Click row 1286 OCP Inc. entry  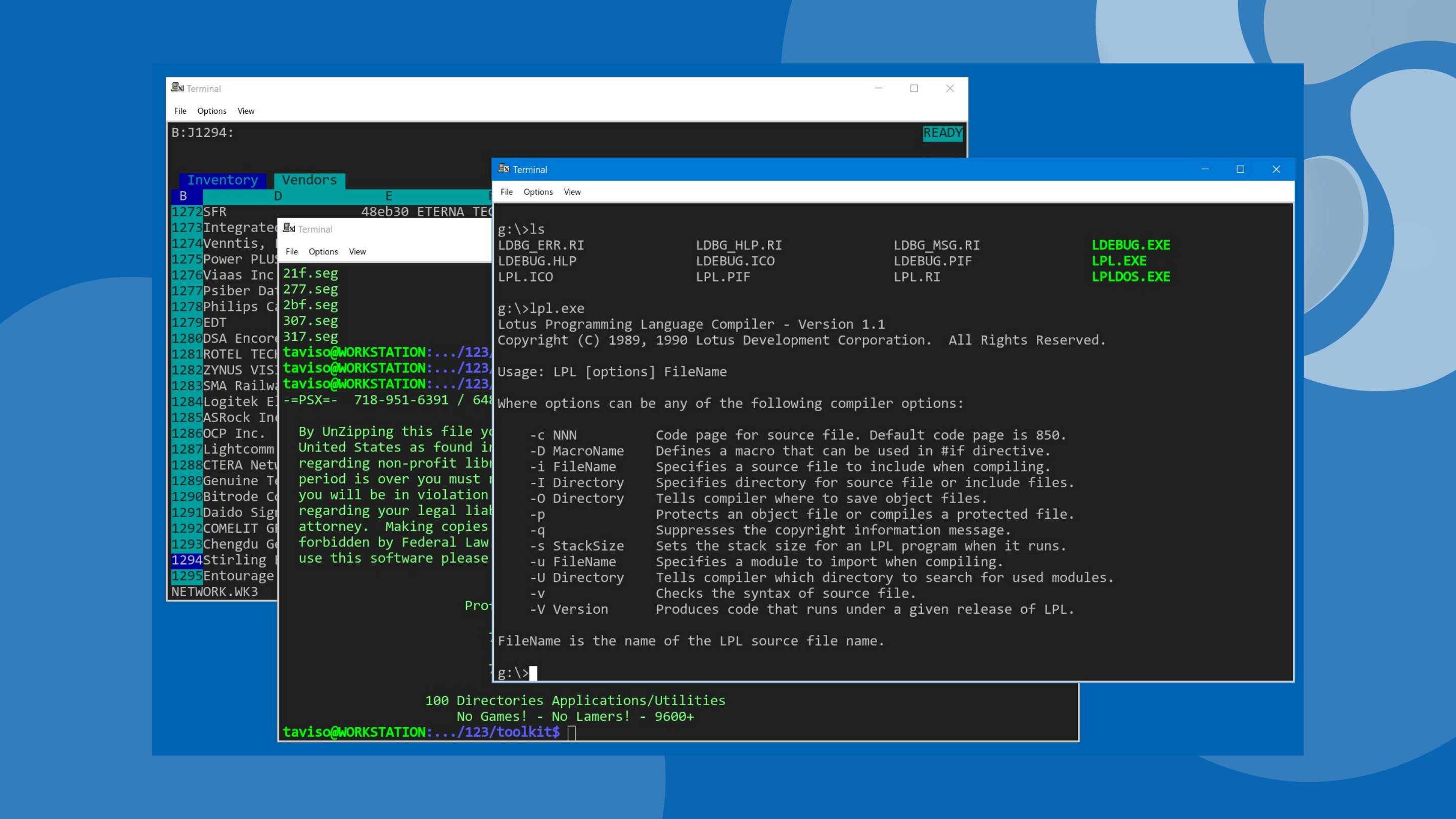click(234, 433)
